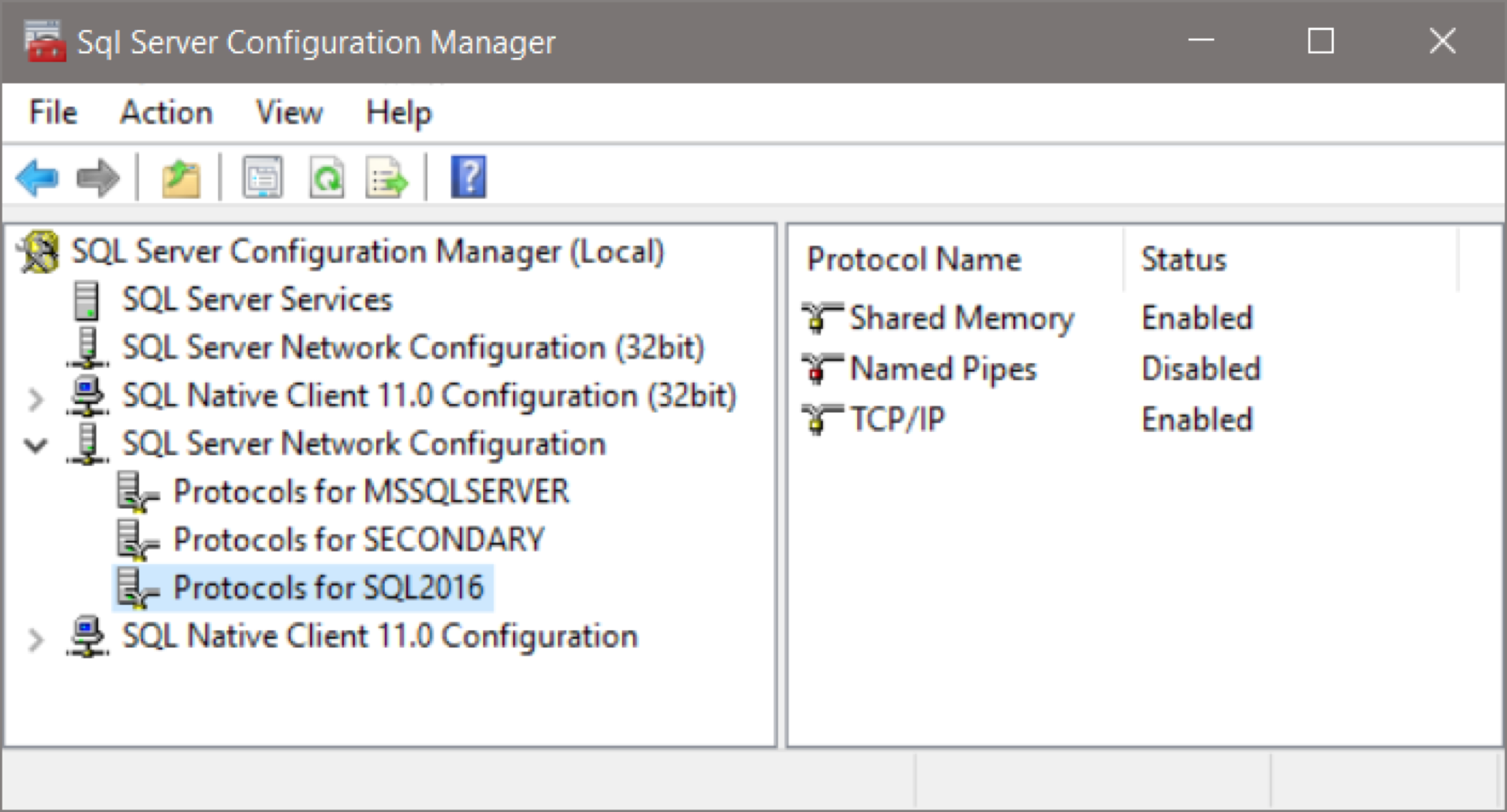Open the Properties toolbar icon
1507x812 pixels.
click(x=263, y=178)
